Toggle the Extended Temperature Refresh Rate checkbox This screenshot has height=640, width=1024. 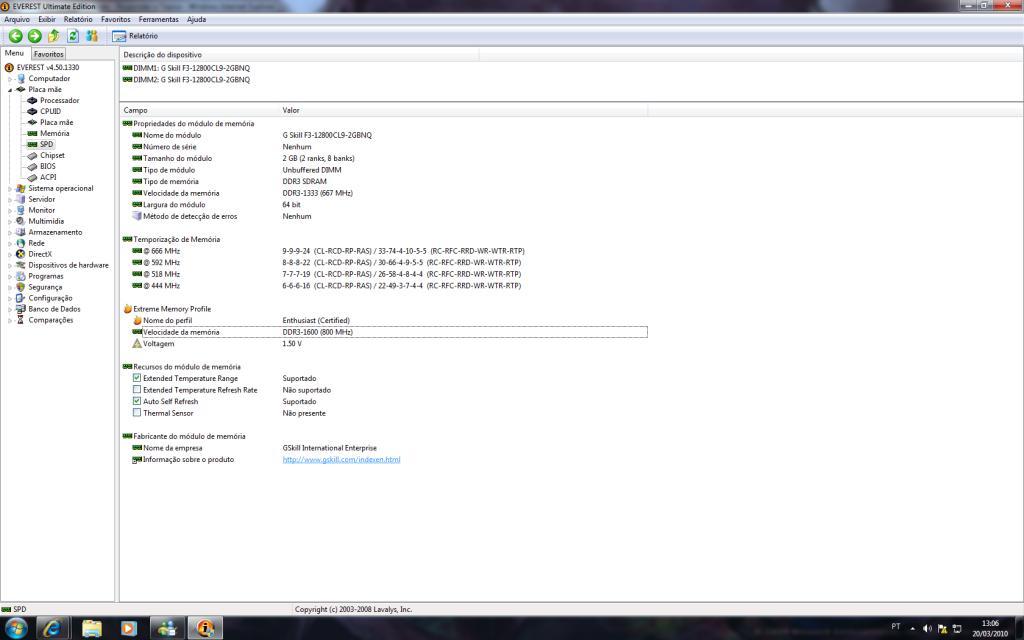(136, 389)
